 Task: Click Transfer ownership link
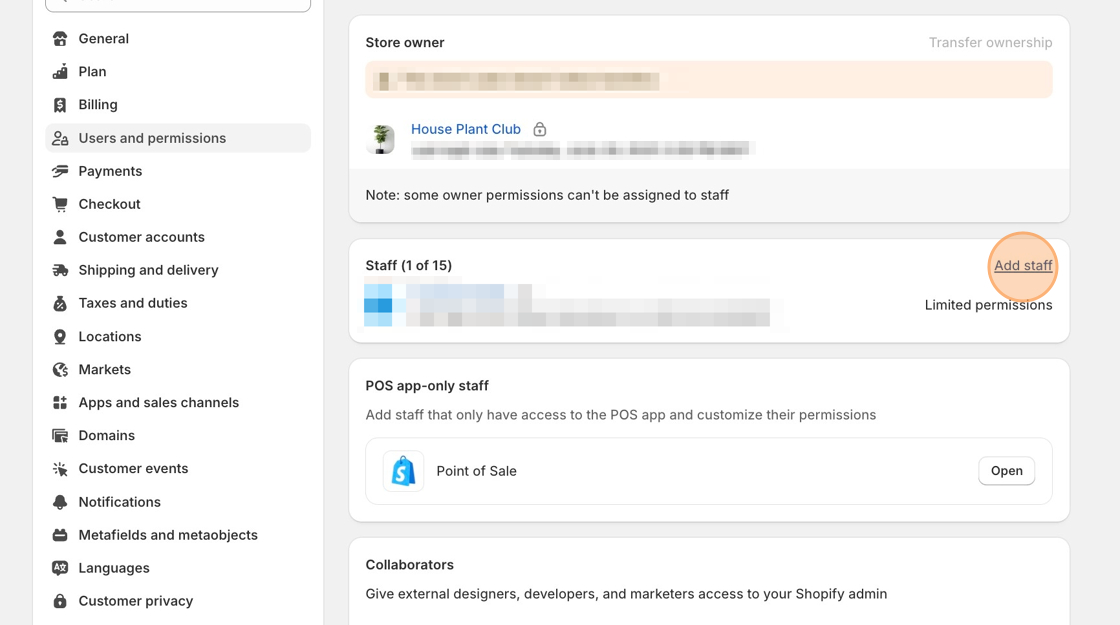990,42
